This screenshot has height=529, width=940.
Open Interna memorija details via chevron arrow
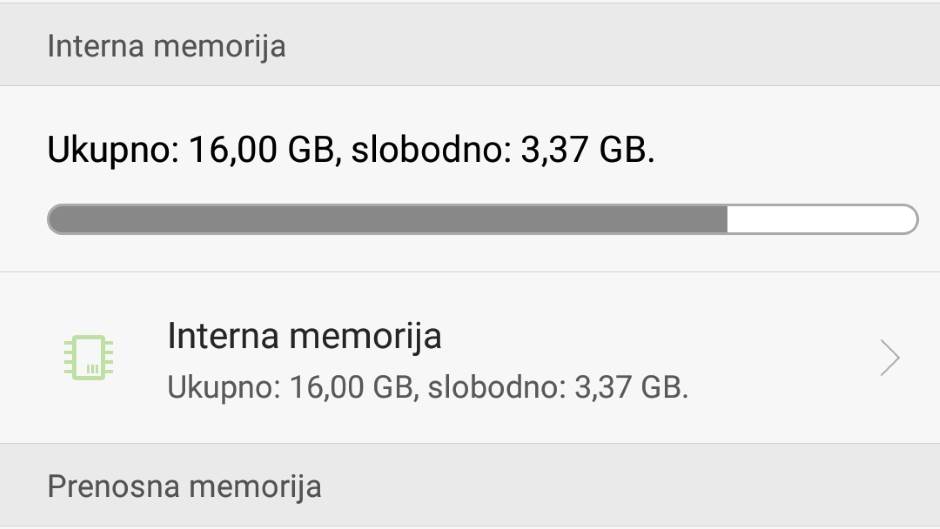tap(889, 358)
